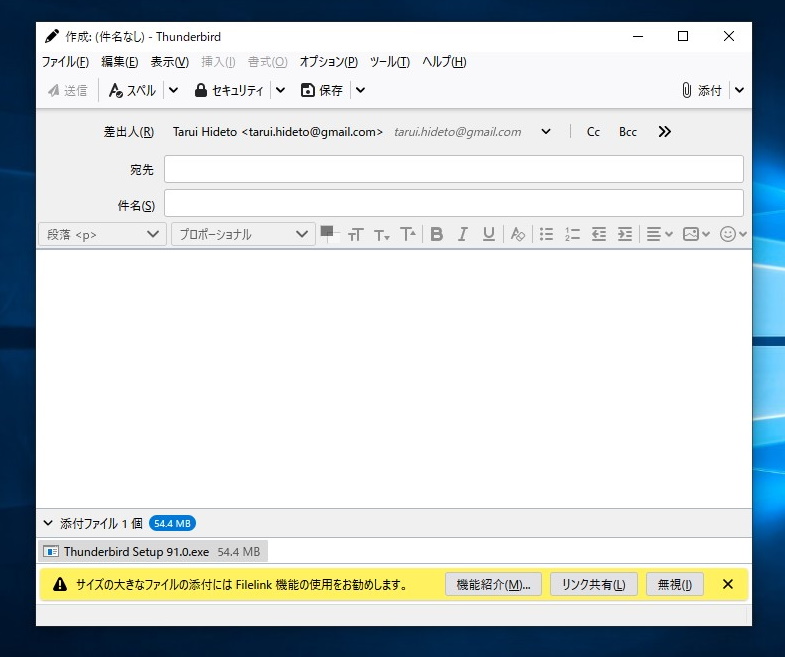This screenshot has width=785, height=657.
Task: Increase font size icon
Action: point(408,234)
